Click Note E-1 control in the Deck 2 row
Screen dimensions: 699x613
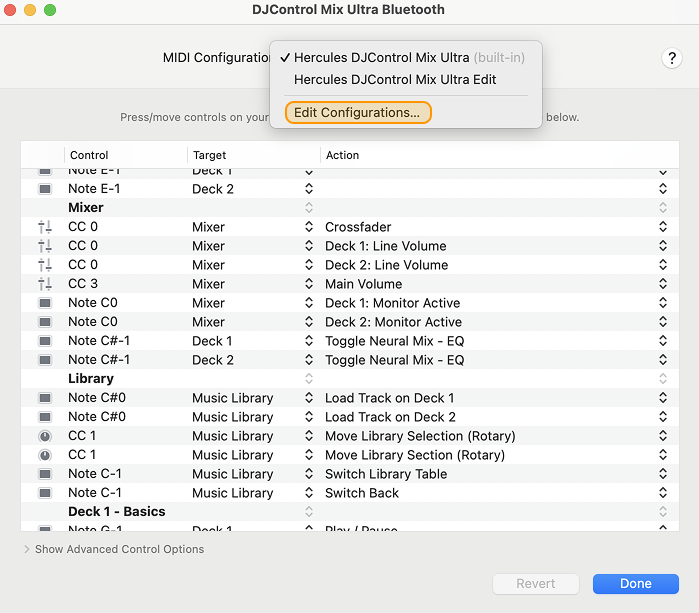point(94,189)
